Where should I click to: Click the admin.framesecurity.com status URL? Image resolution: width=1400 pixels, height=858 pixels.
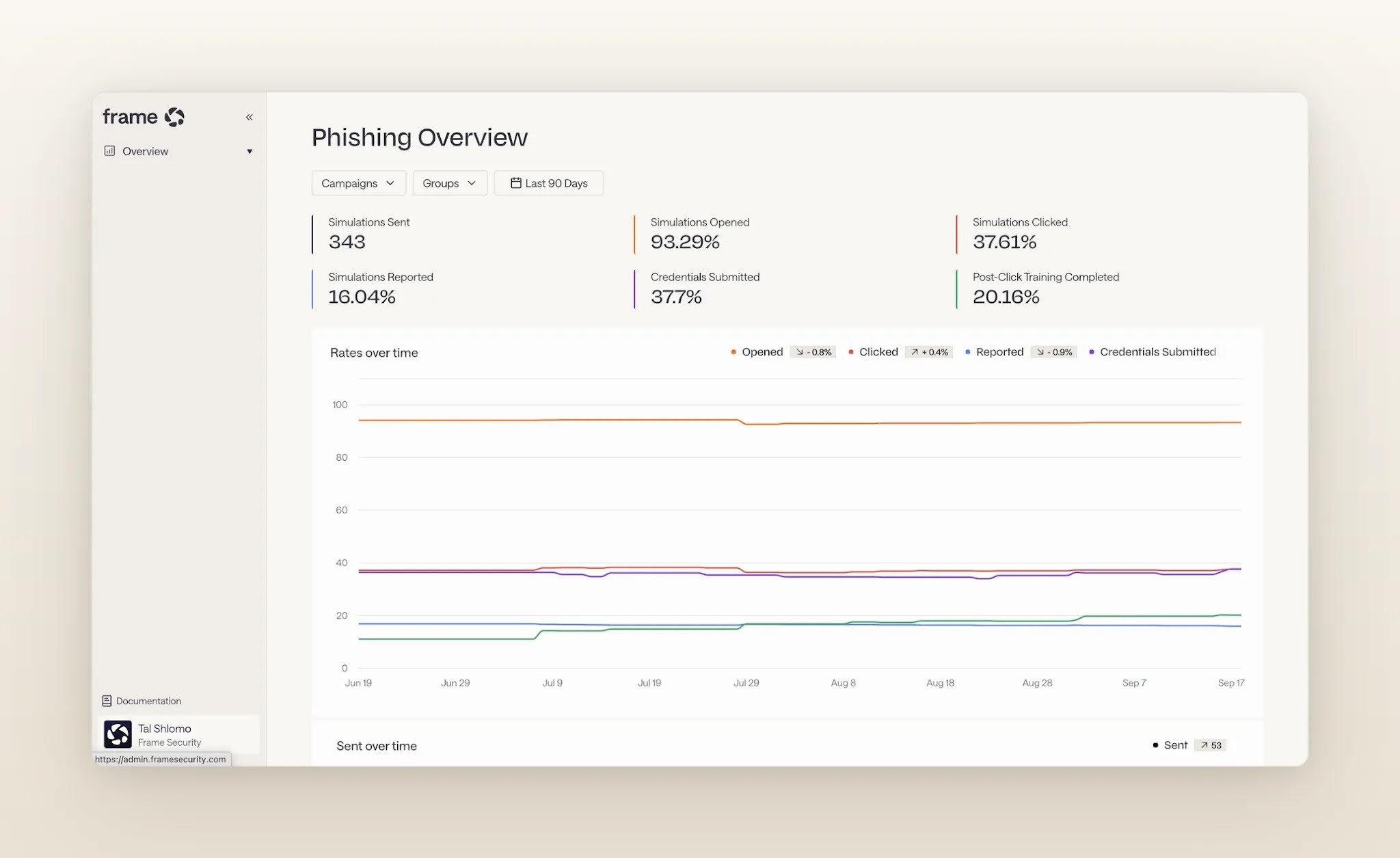pyautogui.click(x=161, y=759)
